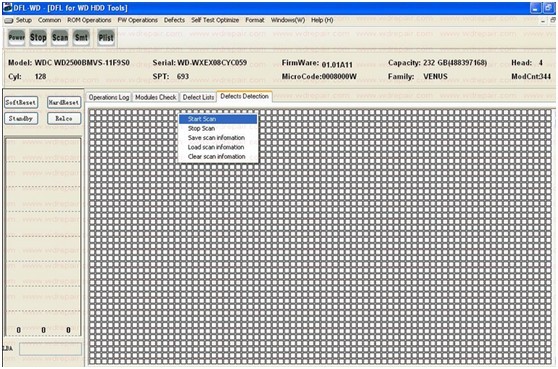The height and width of the screenshot is (369, 558).
Task: Click the SPT value 693
Action: (x=183, y=77)
